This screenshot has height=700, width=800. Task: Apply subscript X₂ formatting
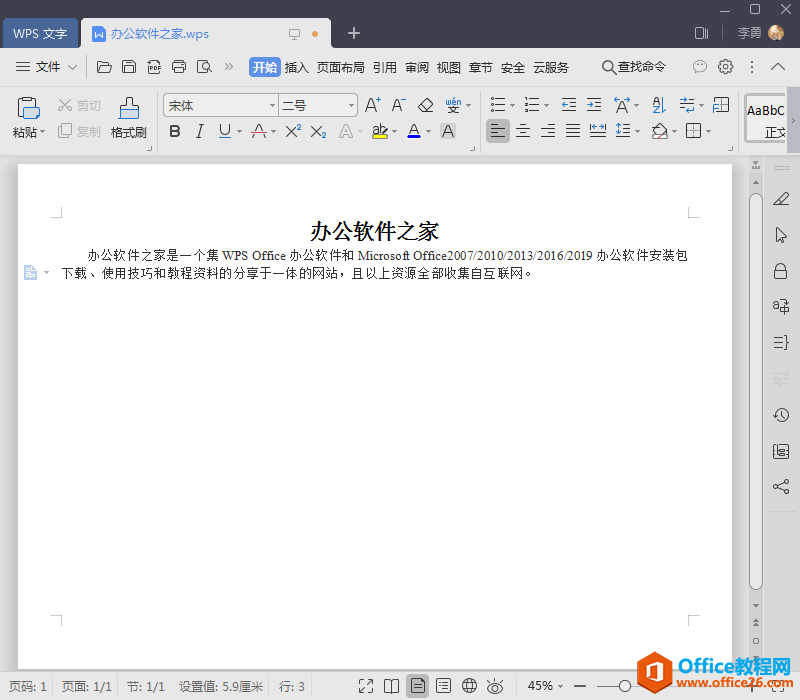[318, 132]
